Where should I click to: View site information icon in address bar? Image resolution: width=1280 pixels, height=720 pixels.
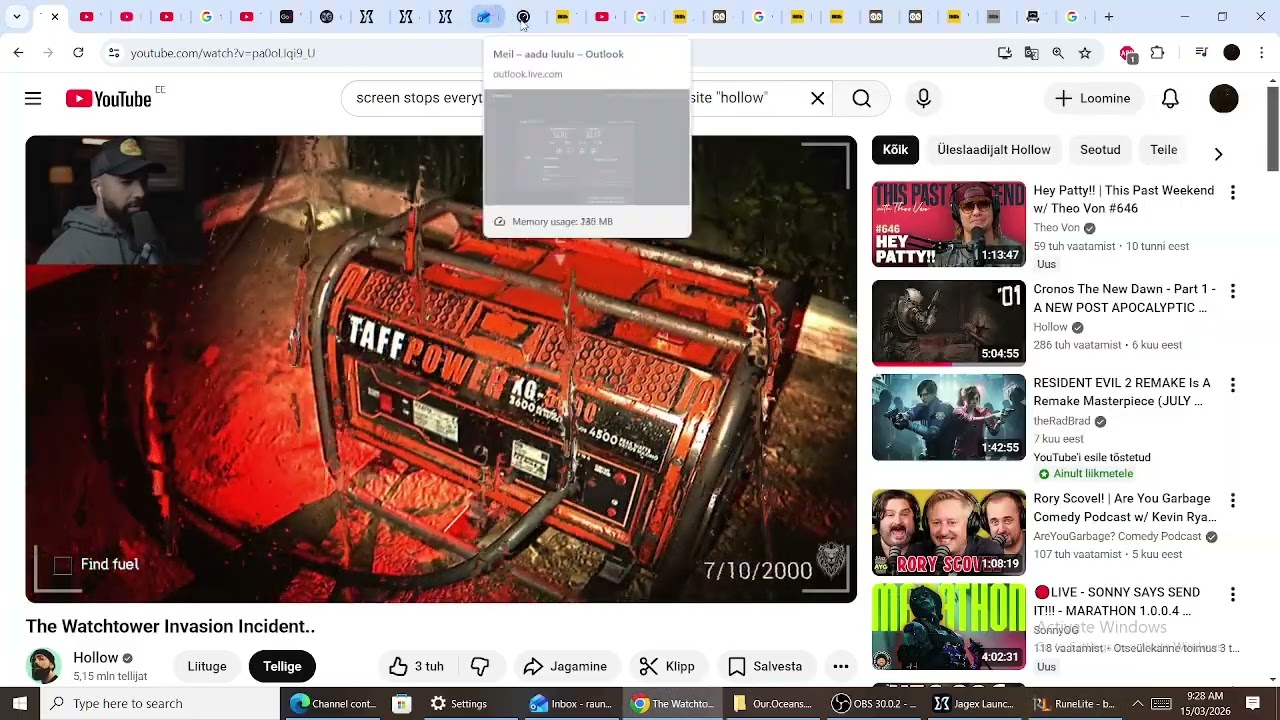tap(113, 53)
